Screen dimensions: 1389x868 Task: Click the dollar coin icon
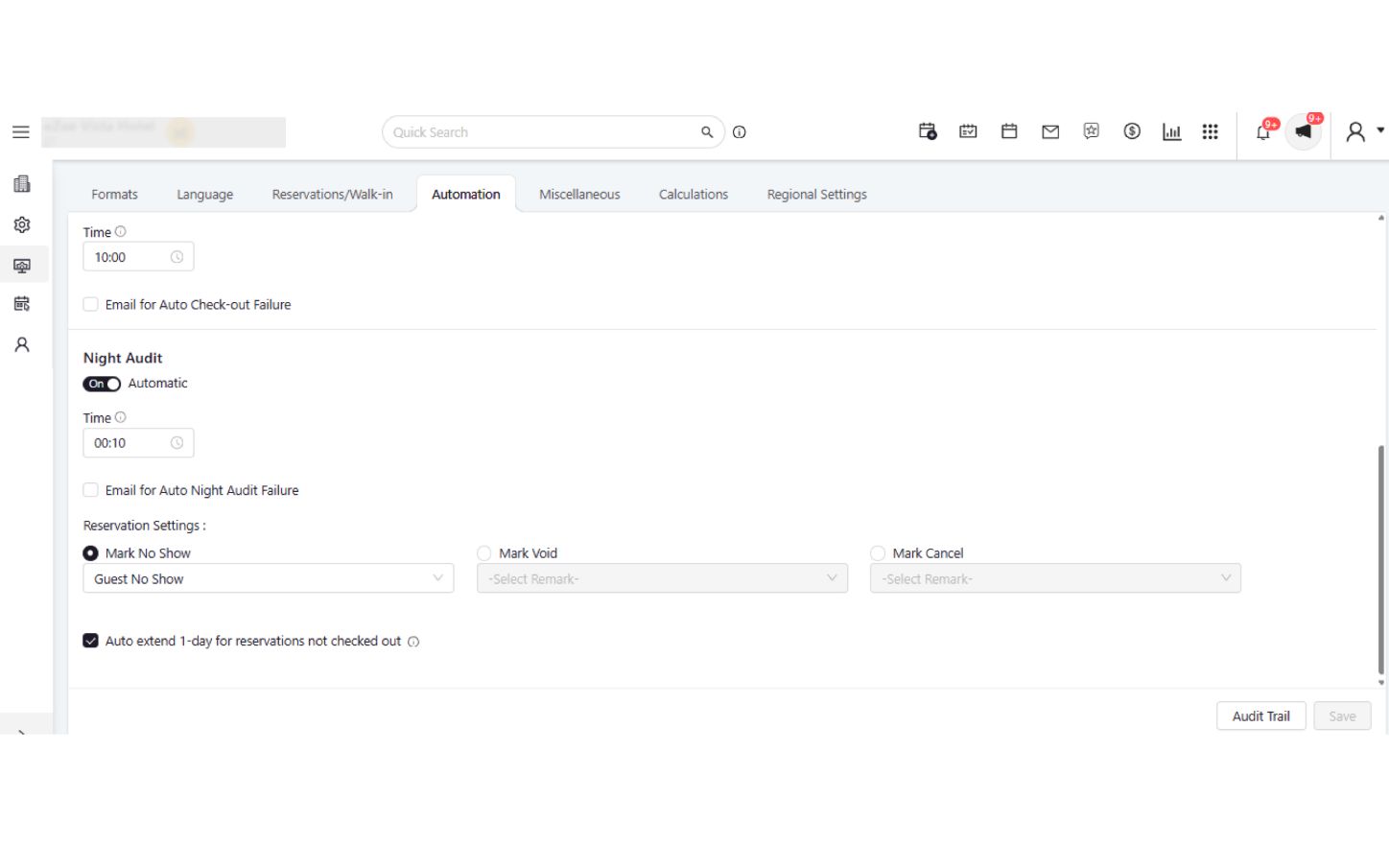(1132, 131)
